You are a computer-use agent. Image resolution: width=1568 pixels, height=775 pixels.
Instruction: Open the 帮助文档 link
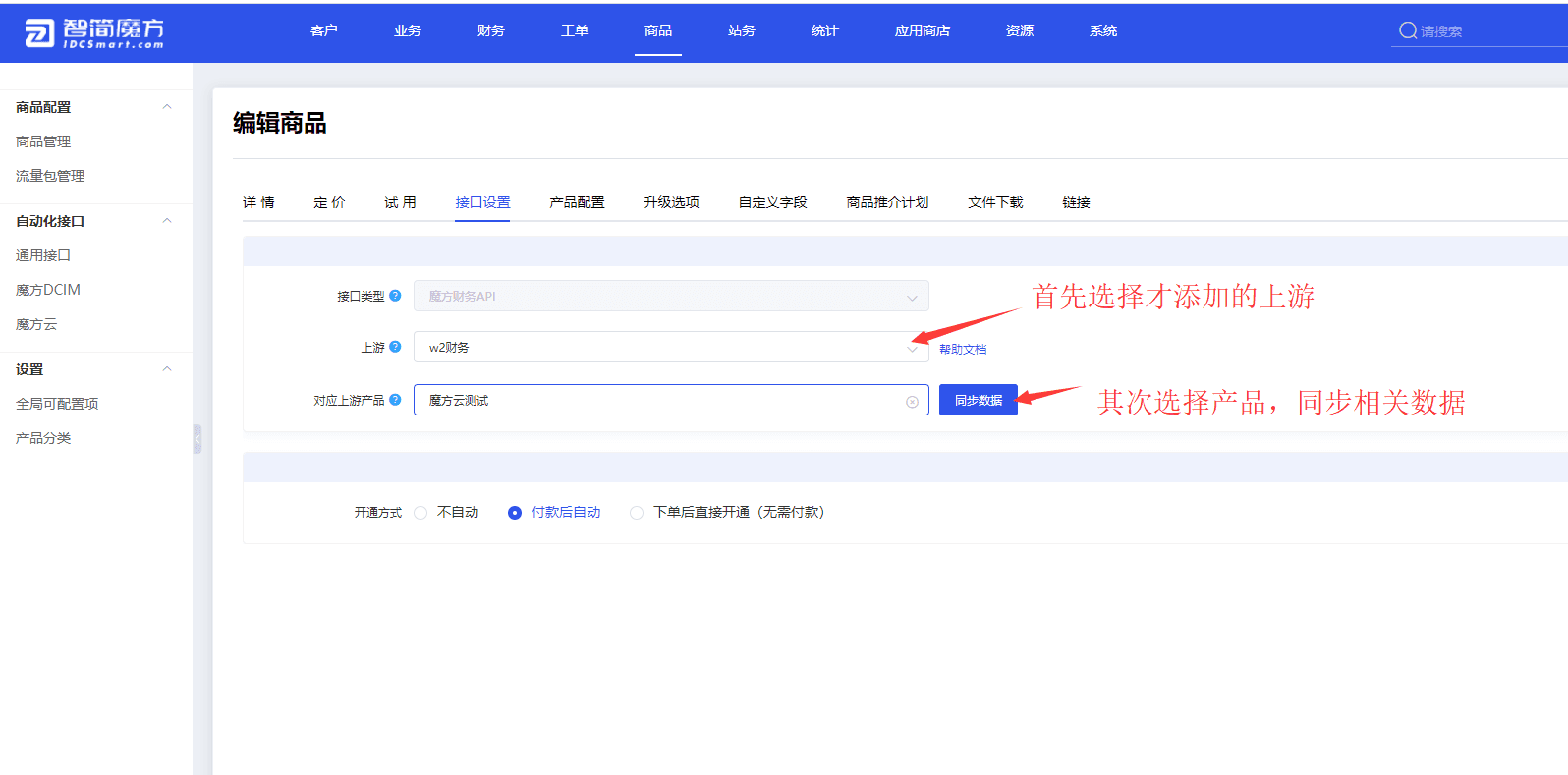[x=963, y=350]
